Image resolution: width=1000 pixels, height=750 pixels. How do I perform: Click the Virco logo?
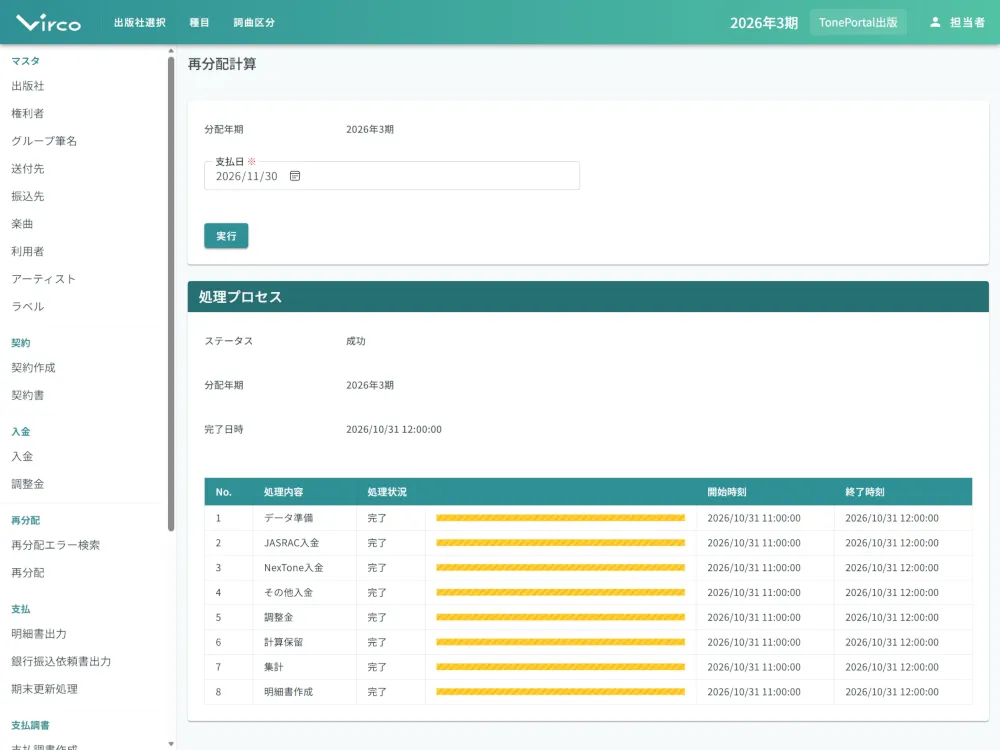click(48, 23)
